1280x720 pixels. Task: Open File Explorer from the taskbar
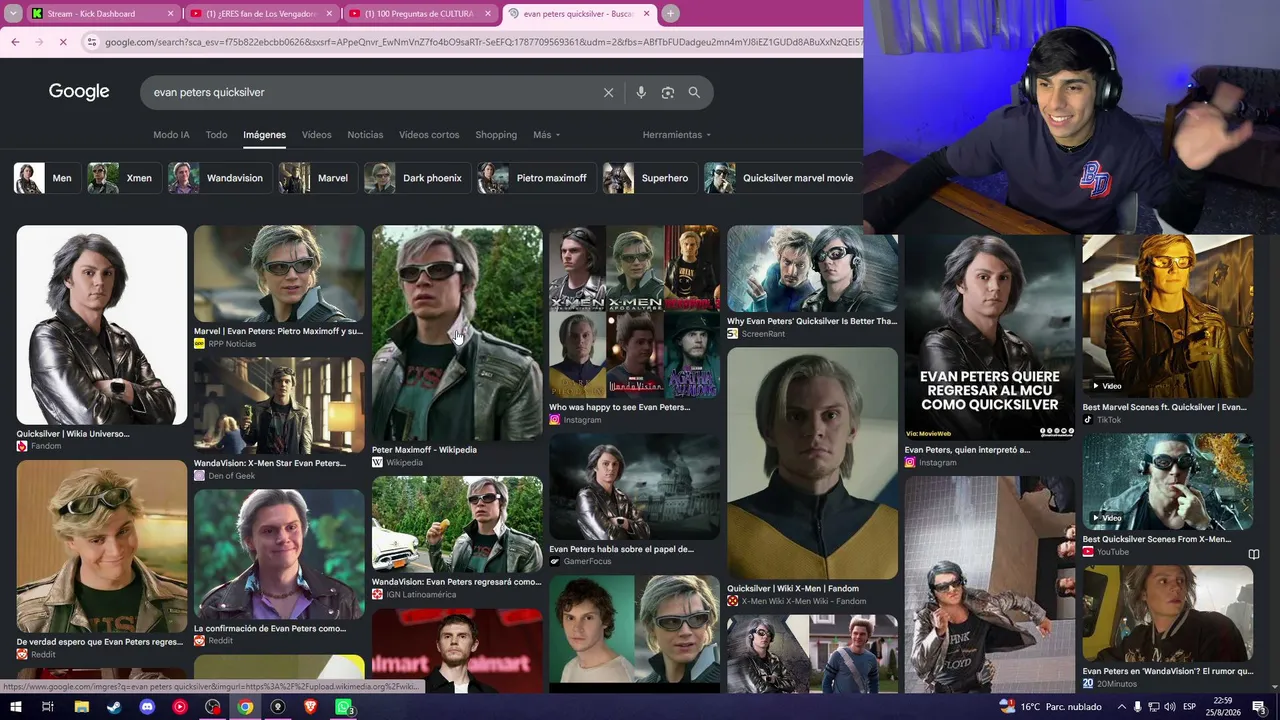[82, 707]
